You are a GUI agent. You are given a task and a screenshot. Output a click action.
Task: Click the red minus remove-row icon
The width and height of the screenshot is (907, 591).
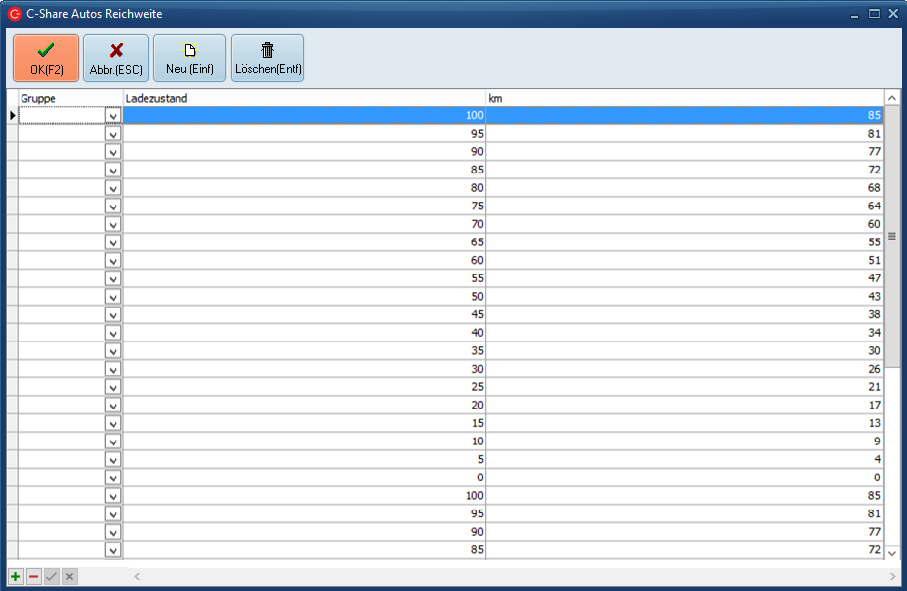[x=34, y=577]
